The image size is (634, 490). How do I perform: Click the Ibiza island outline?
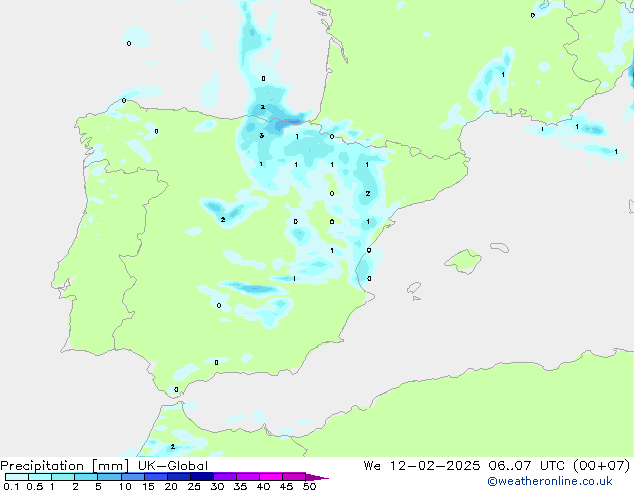click(414, 288)
